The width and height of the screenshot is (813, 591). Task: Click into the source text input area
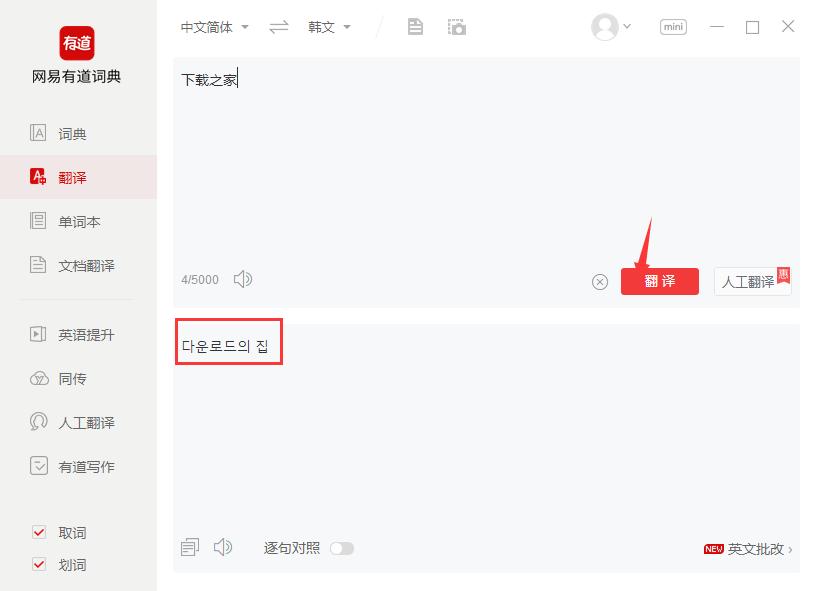coord(486,161)
